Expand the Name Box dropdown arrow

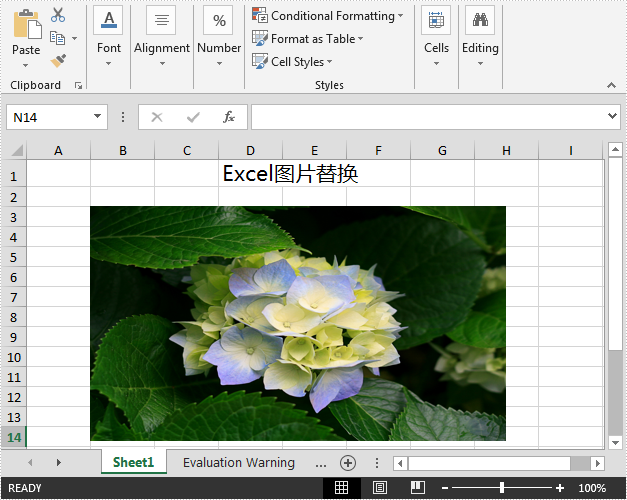coord(97,117)
